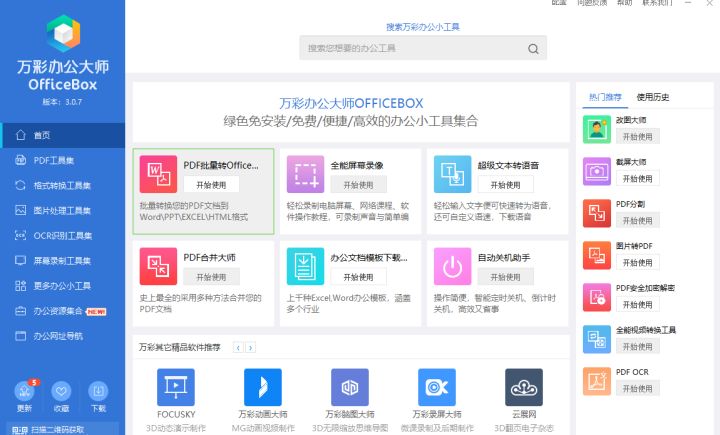
Task: Click the OfficeBox cube logo
Action: click(63, 33)
